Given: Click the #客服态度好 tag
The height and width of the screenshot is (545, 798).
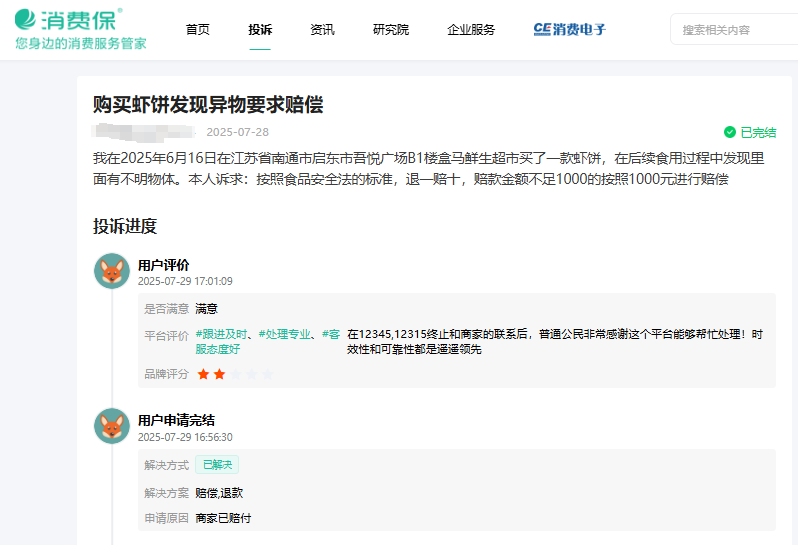Looking at the screenshot, I should pos(268,341).
